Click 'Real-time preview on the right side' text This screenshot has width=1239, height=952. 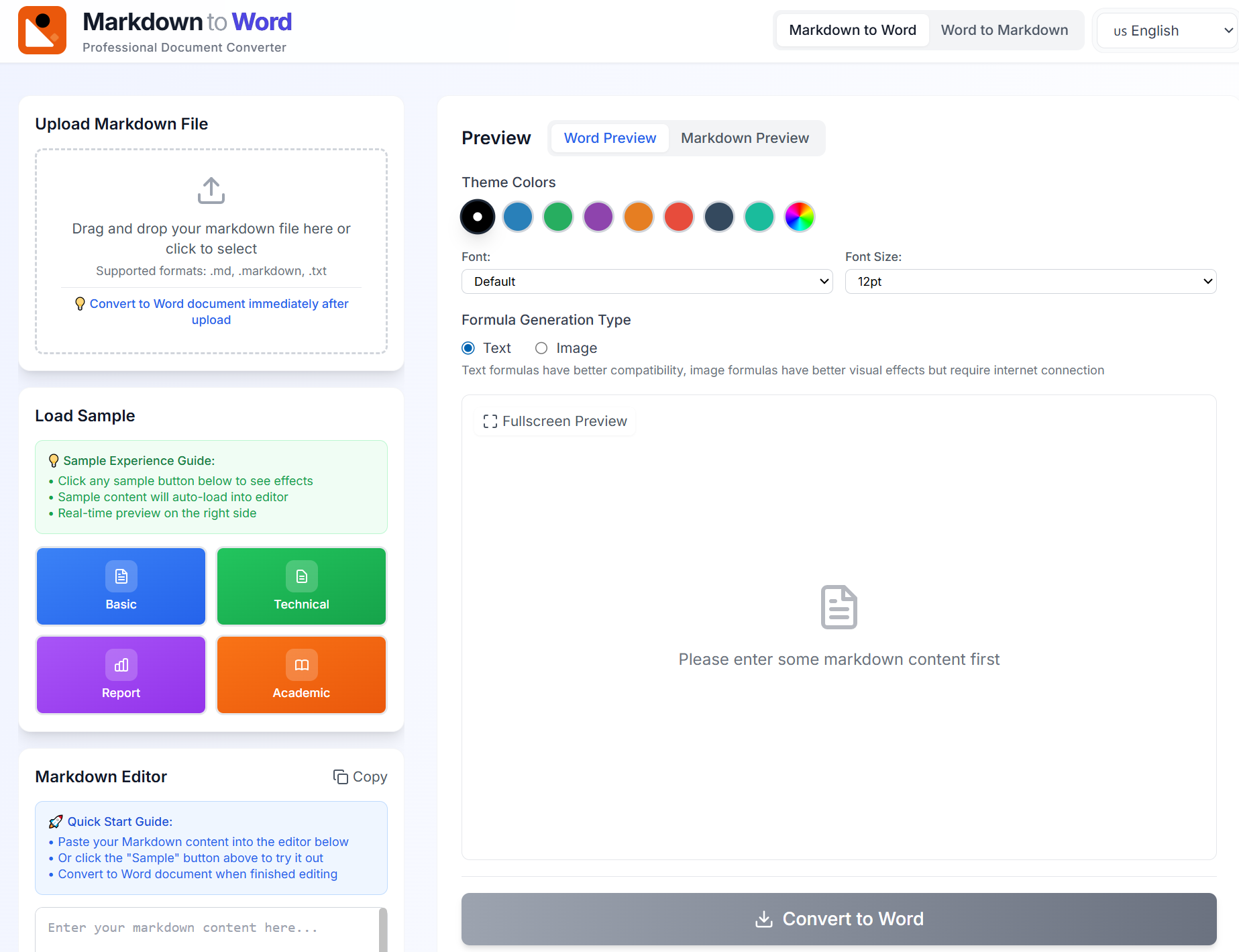tap(157, 513)
